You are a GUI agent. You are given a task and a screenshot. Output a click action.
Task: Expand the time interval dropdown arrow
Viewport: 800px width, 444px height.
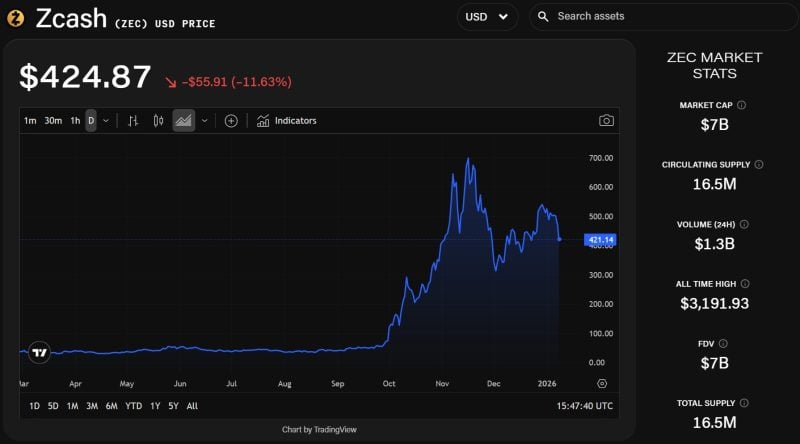pyautogui.click(x=106, y=121)
